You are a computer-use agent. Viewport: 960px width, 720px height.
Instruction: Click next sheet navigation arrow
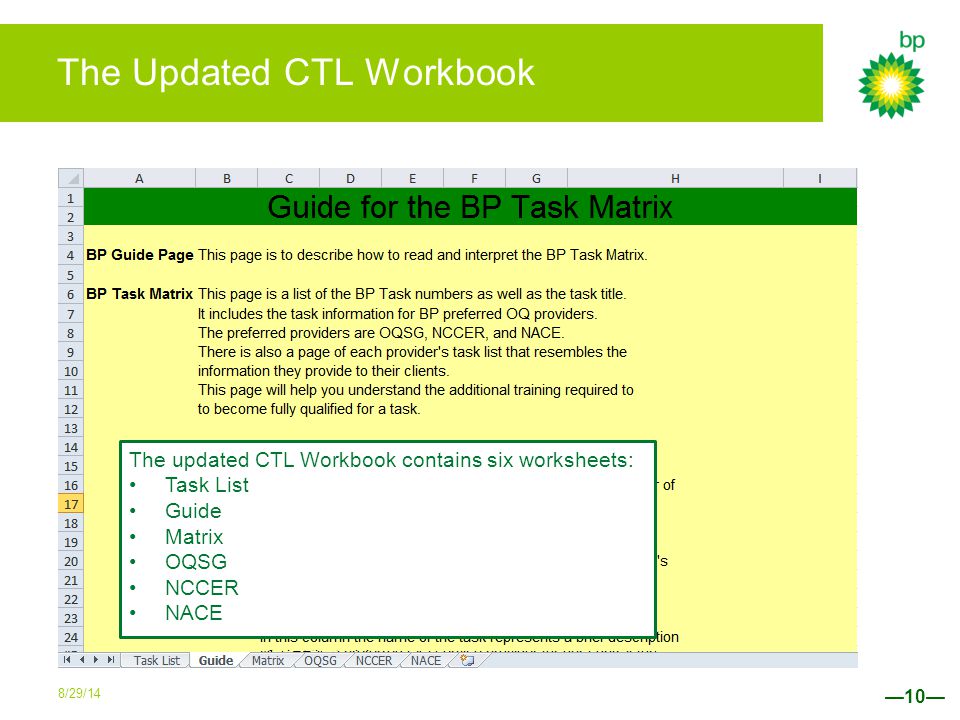pos(96,660)
